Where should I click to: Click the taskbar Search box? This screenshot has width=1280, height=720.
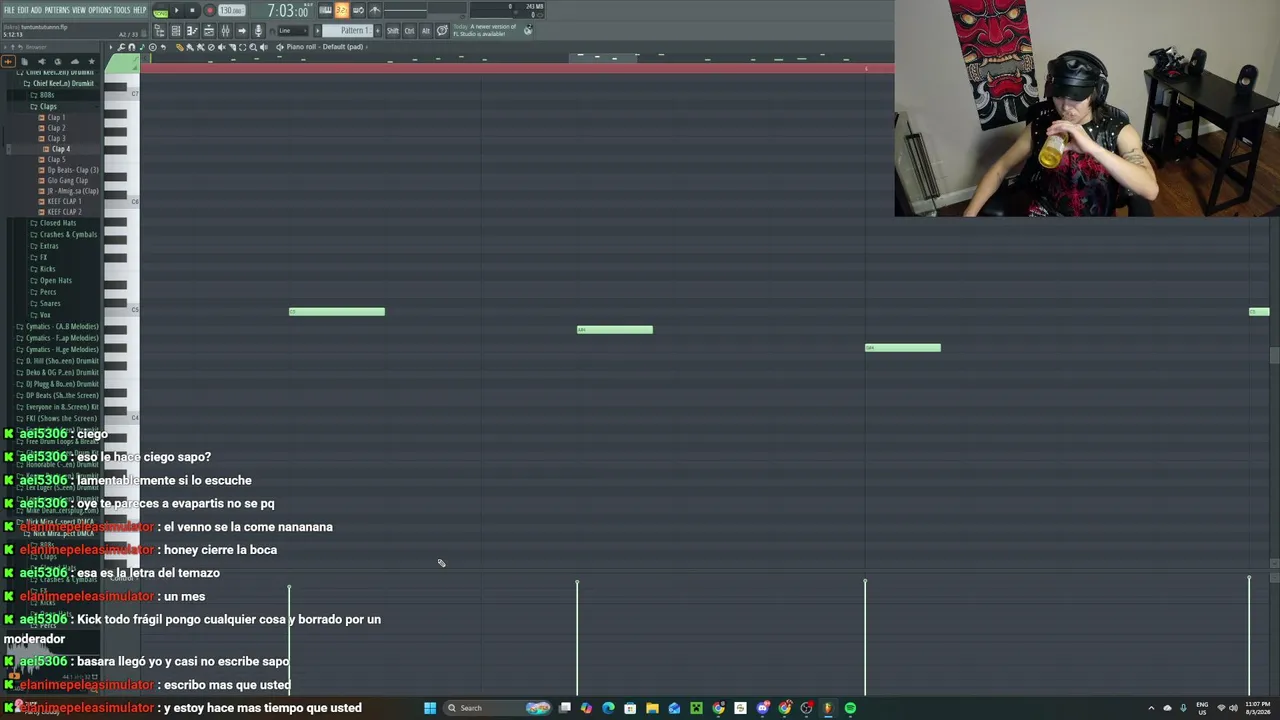(498, 708)
